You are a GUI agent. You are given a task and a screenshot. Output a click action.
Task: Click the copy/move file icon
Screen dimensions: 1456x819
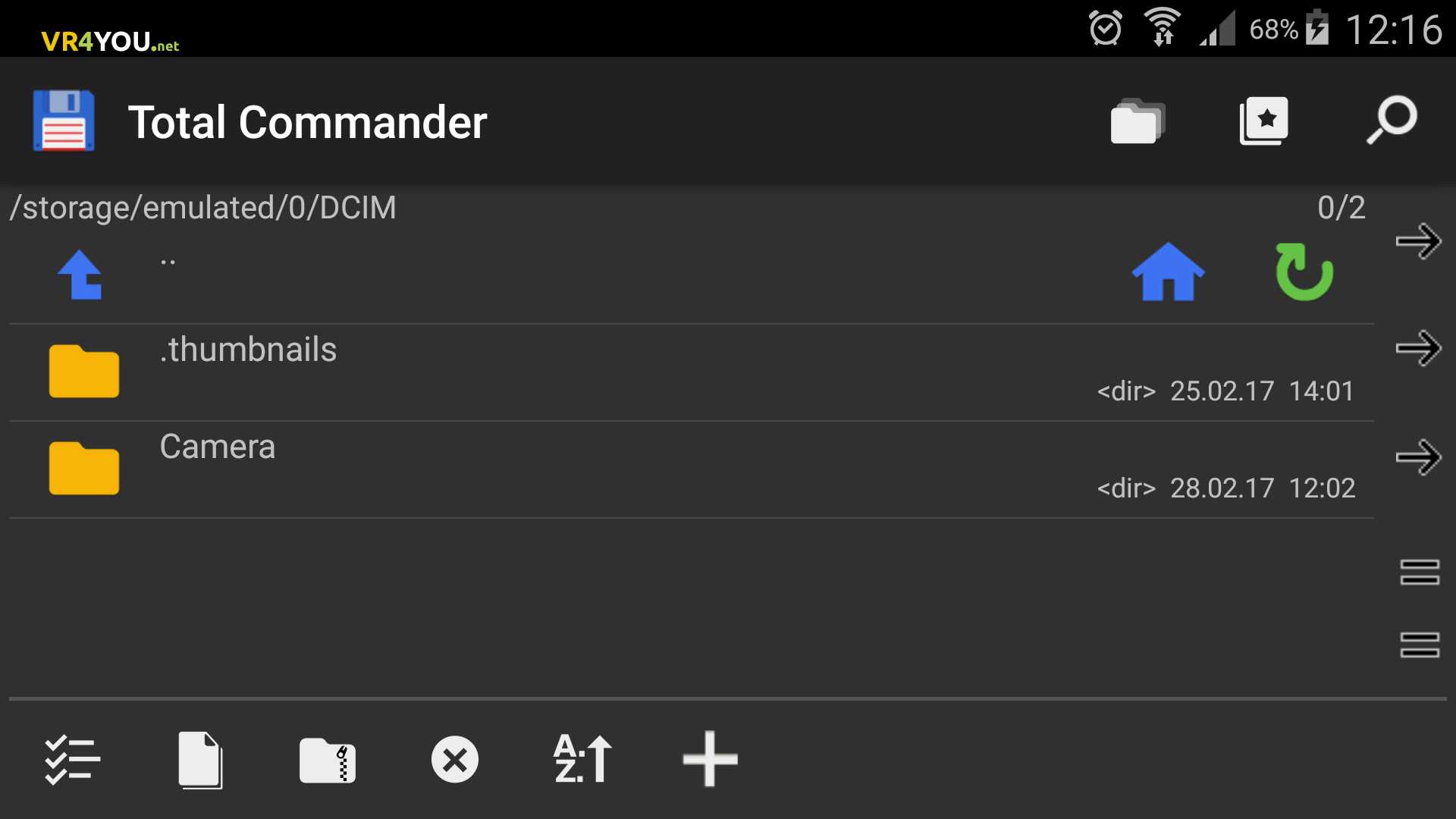[x=200, y=760]
